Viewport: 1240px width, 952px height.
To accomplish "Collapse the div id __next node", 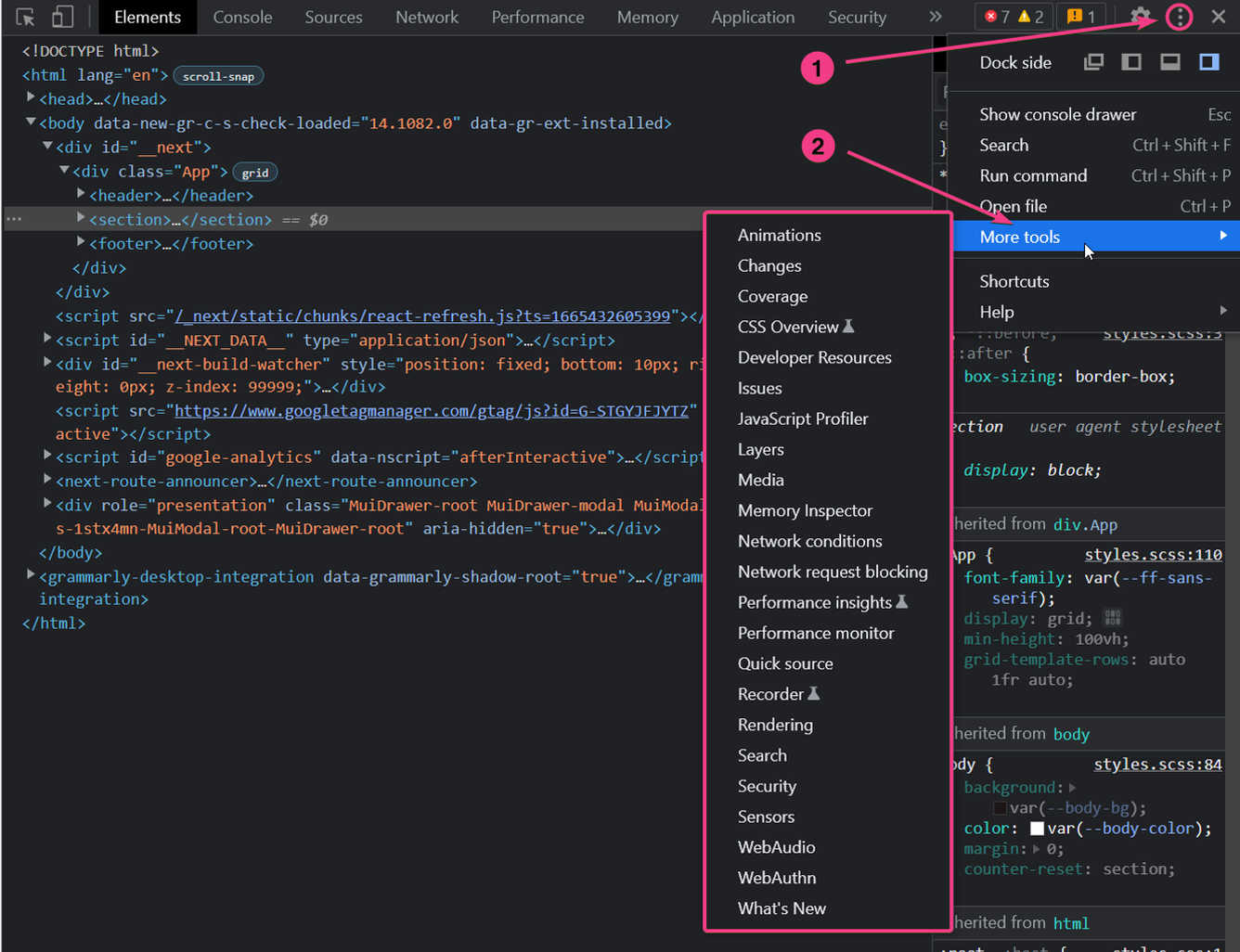I will 47,146.
